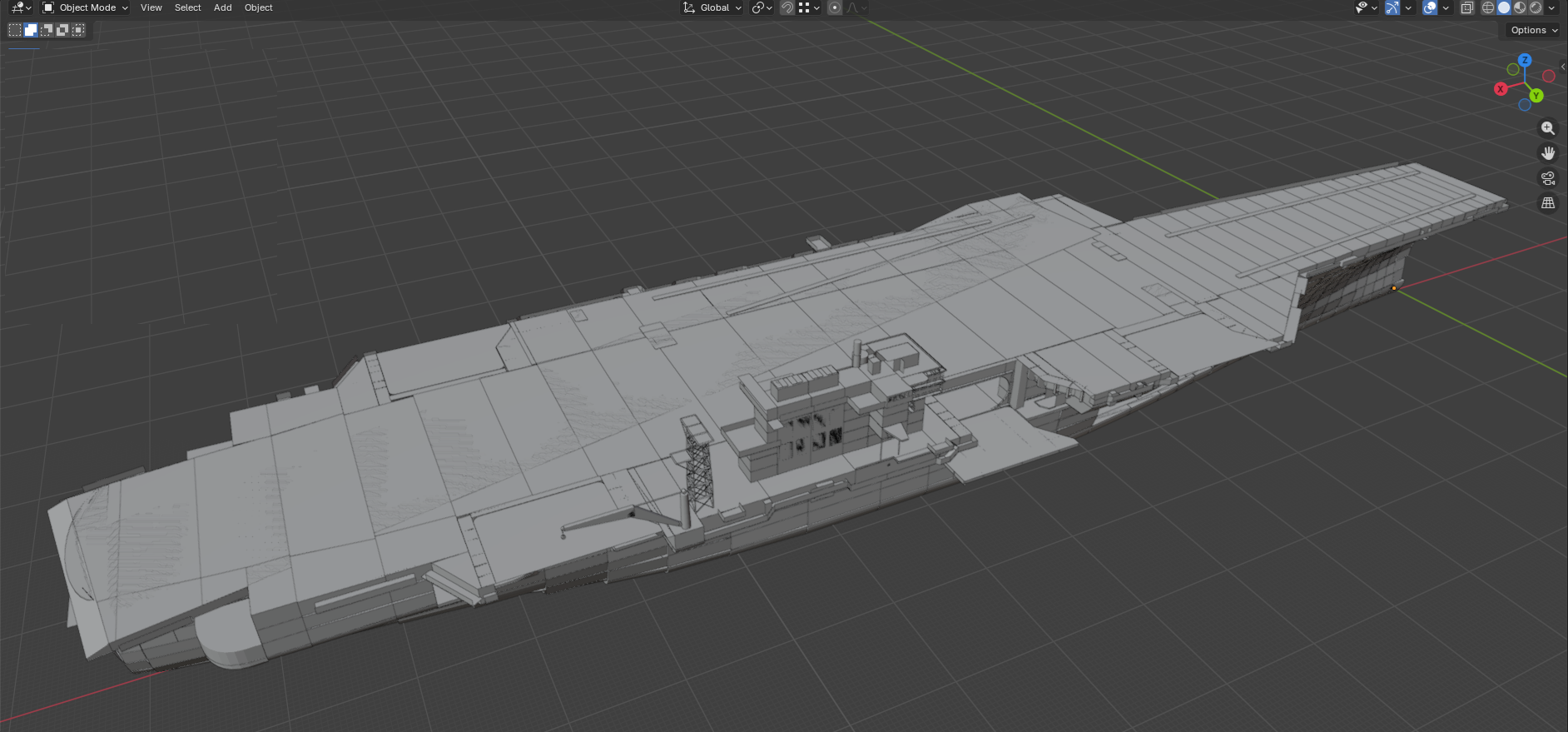The image size is (1568, 732).
Task: Open the Global transform orientation dropdown
Action: pos(712,7)
